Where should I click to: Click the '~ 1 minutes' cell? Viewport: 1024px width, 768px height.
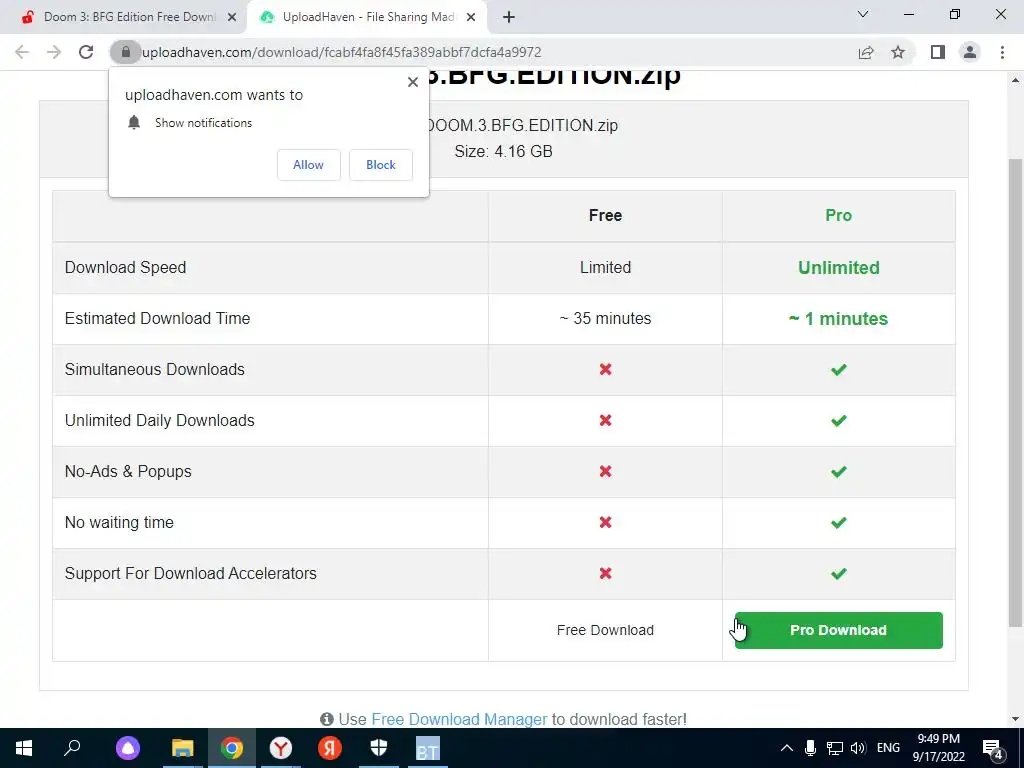(839, 319)
